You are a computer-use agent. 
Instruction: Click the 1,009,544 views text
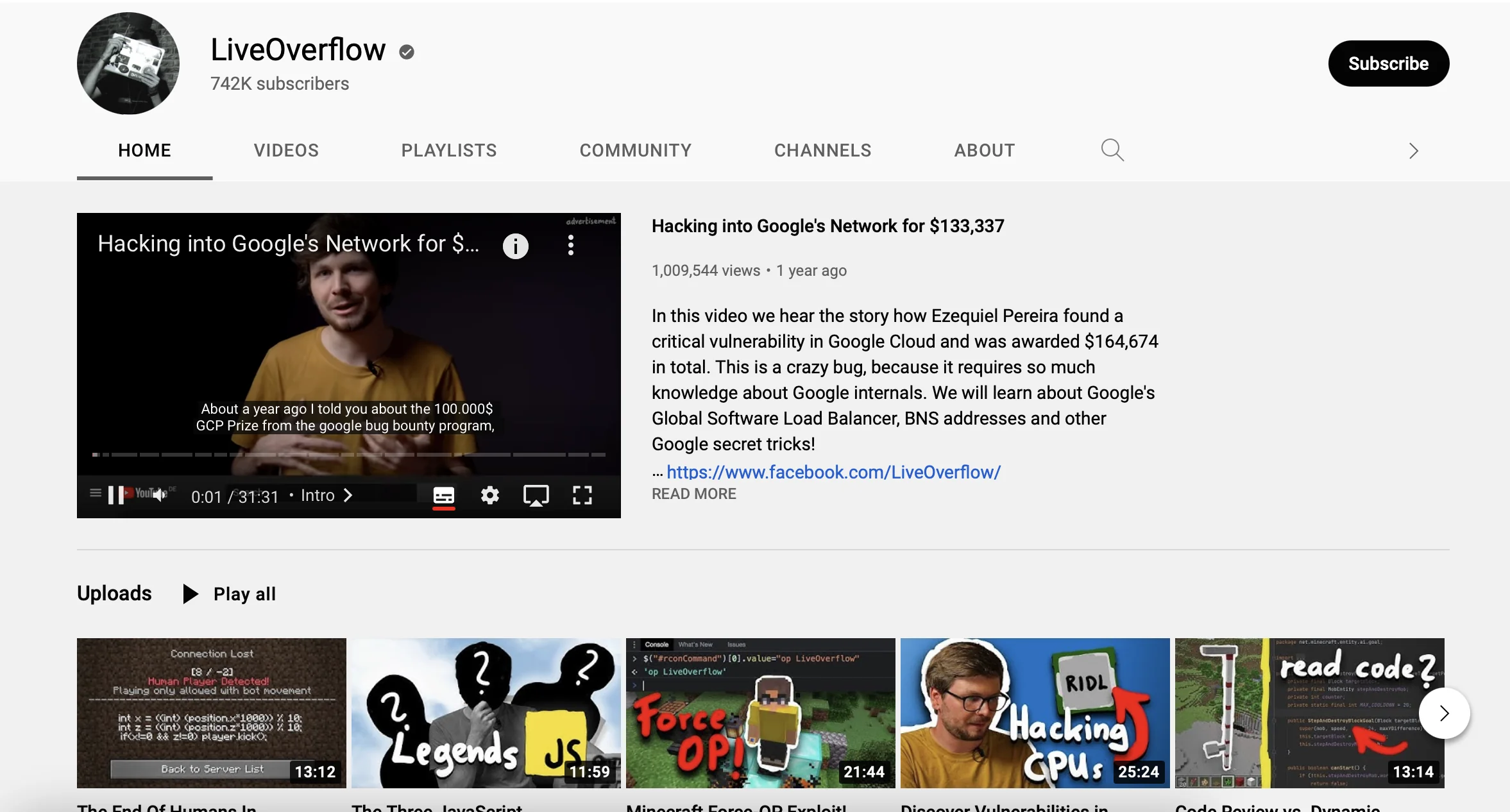(x=706, y=271)
